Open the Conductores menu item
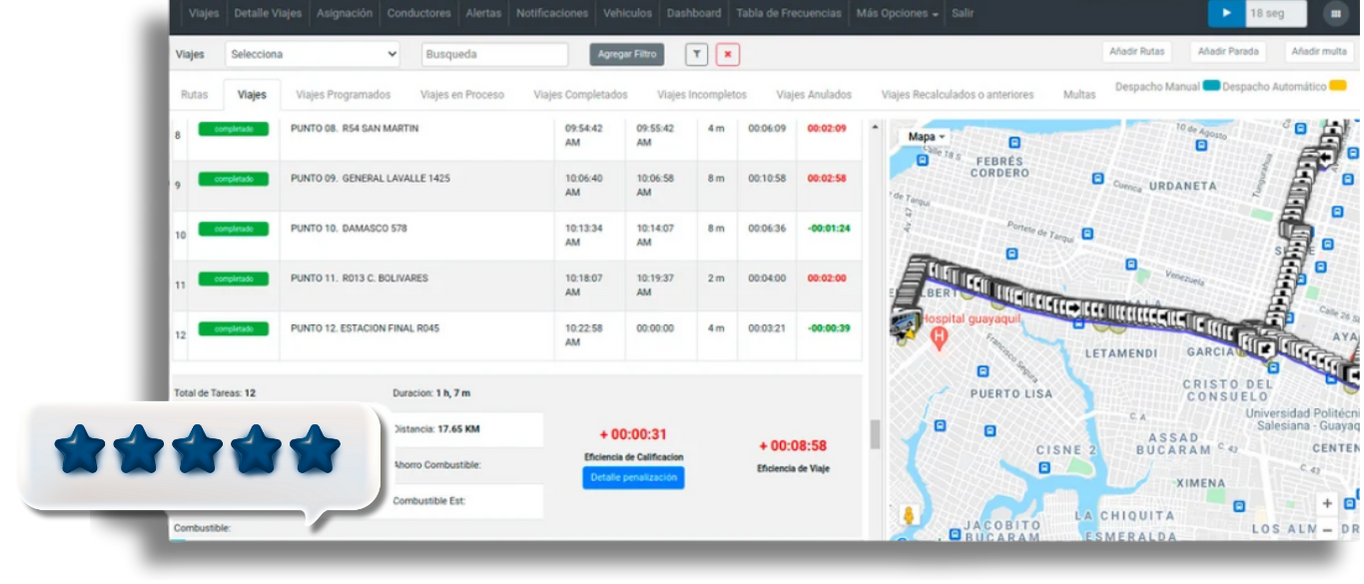 [419, 13]
